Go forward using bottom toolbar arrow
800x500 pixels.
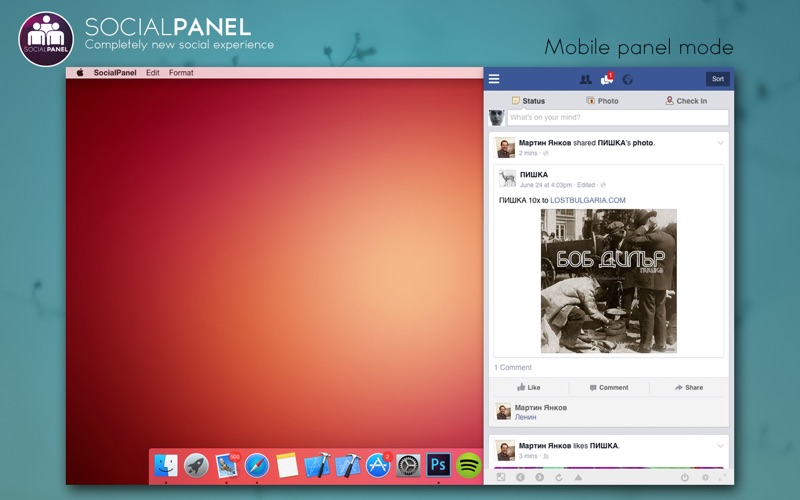[x=539, y=478]
